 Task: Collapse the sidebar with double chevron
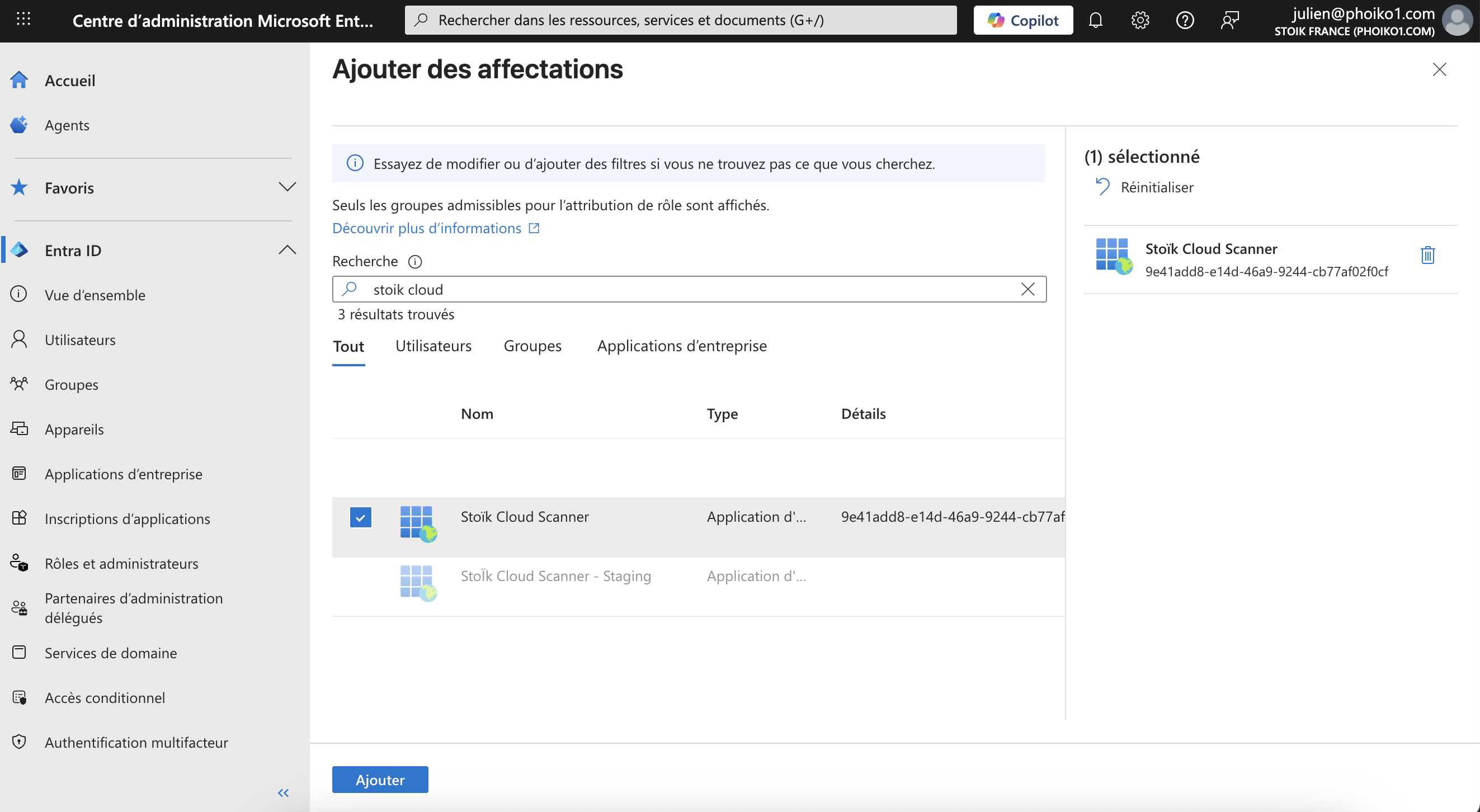point(283,793)
